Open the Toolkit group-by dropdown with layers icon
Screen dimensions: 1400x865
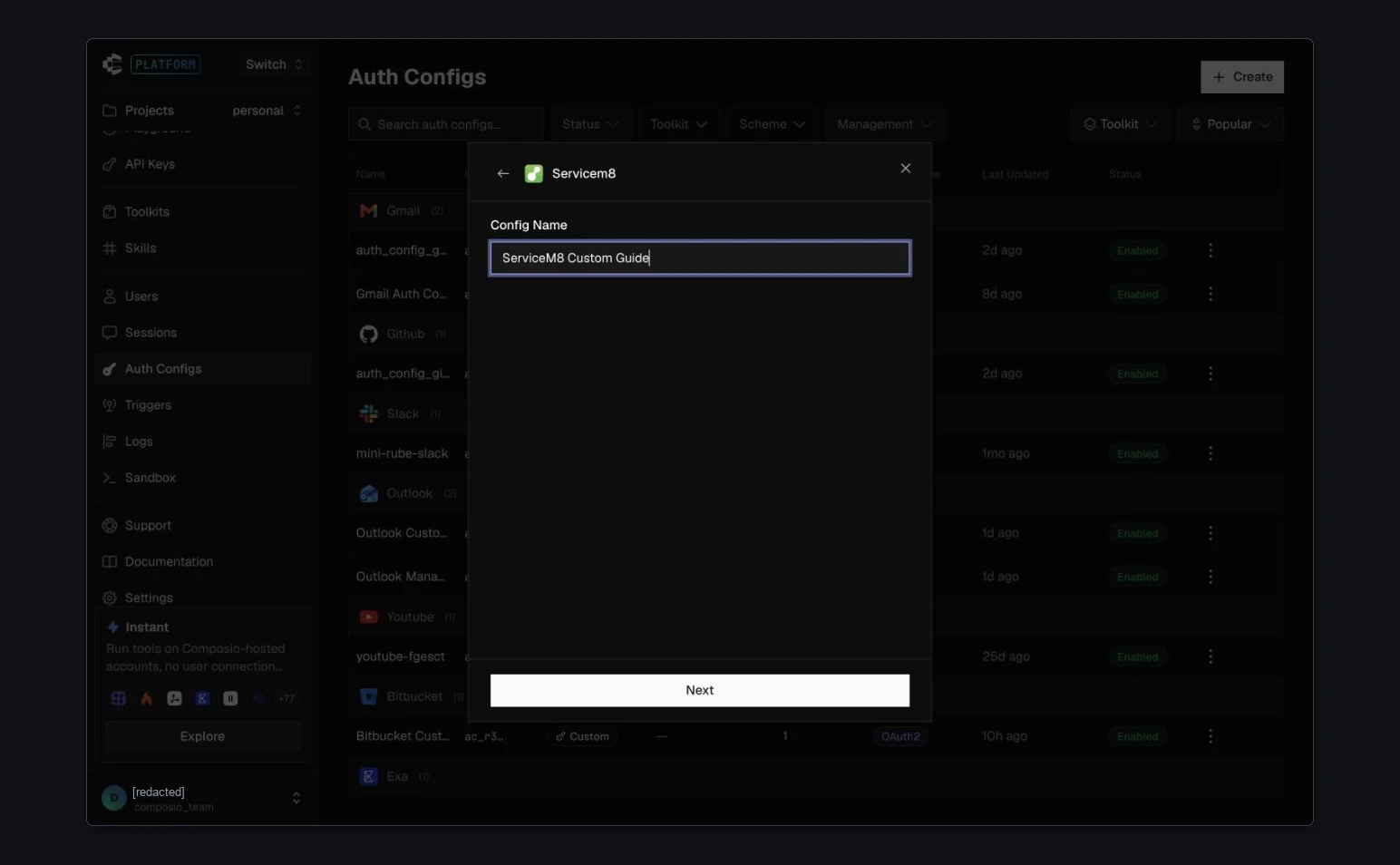tap(1121, 124)
